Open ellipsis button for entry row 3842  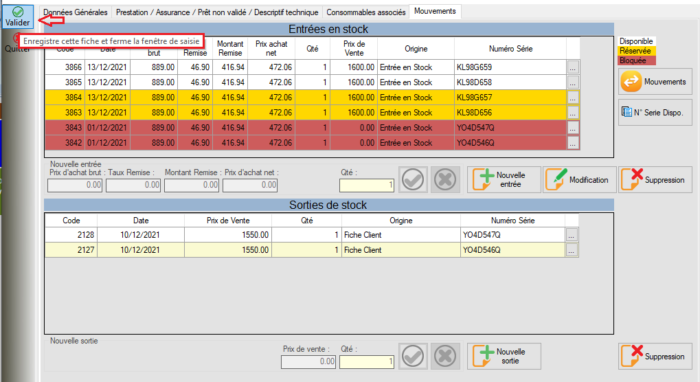(573, 143)
